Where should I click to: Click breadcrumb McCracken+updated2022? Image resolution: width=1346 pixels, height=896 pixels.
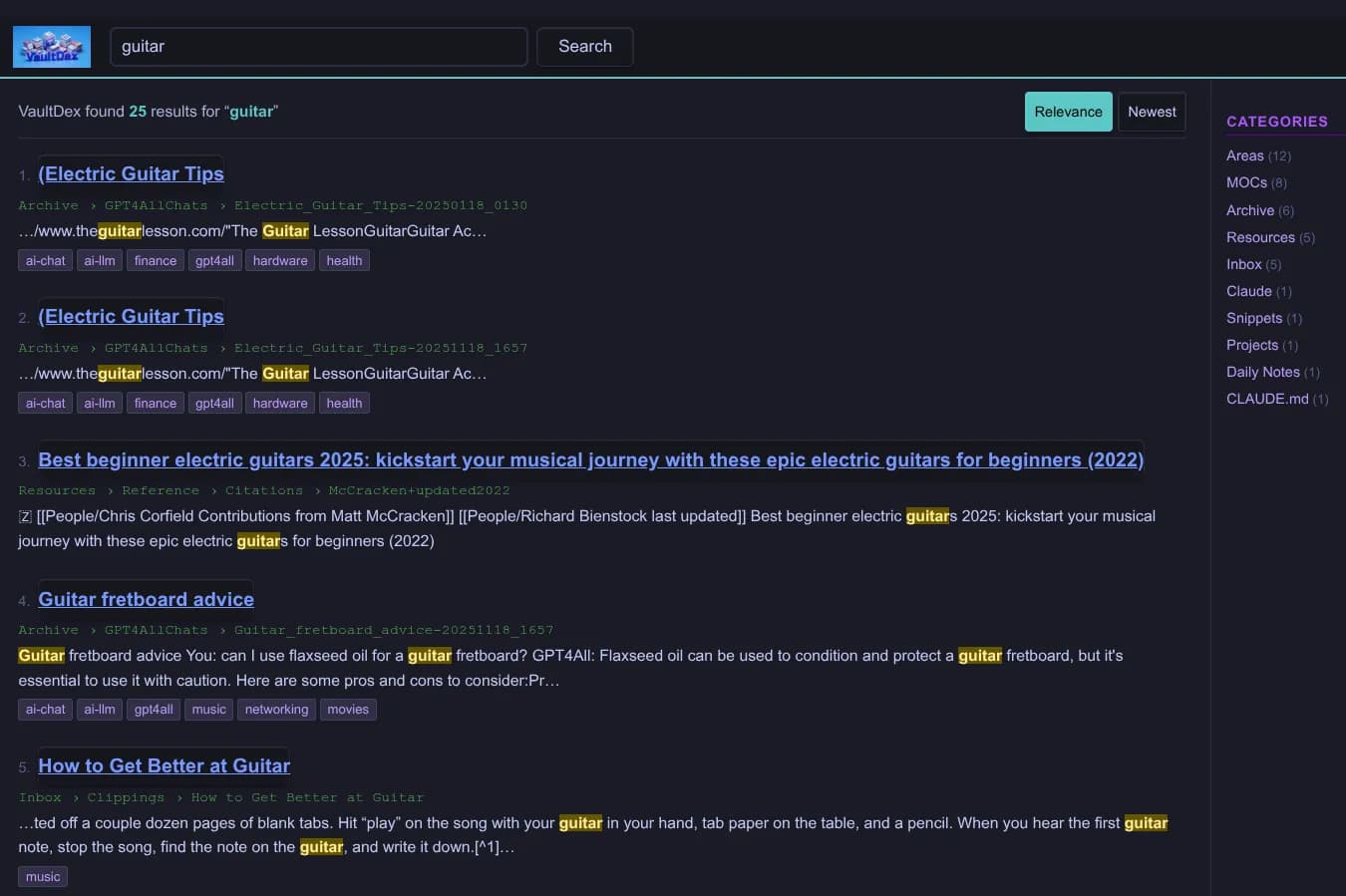coord(419,490)
